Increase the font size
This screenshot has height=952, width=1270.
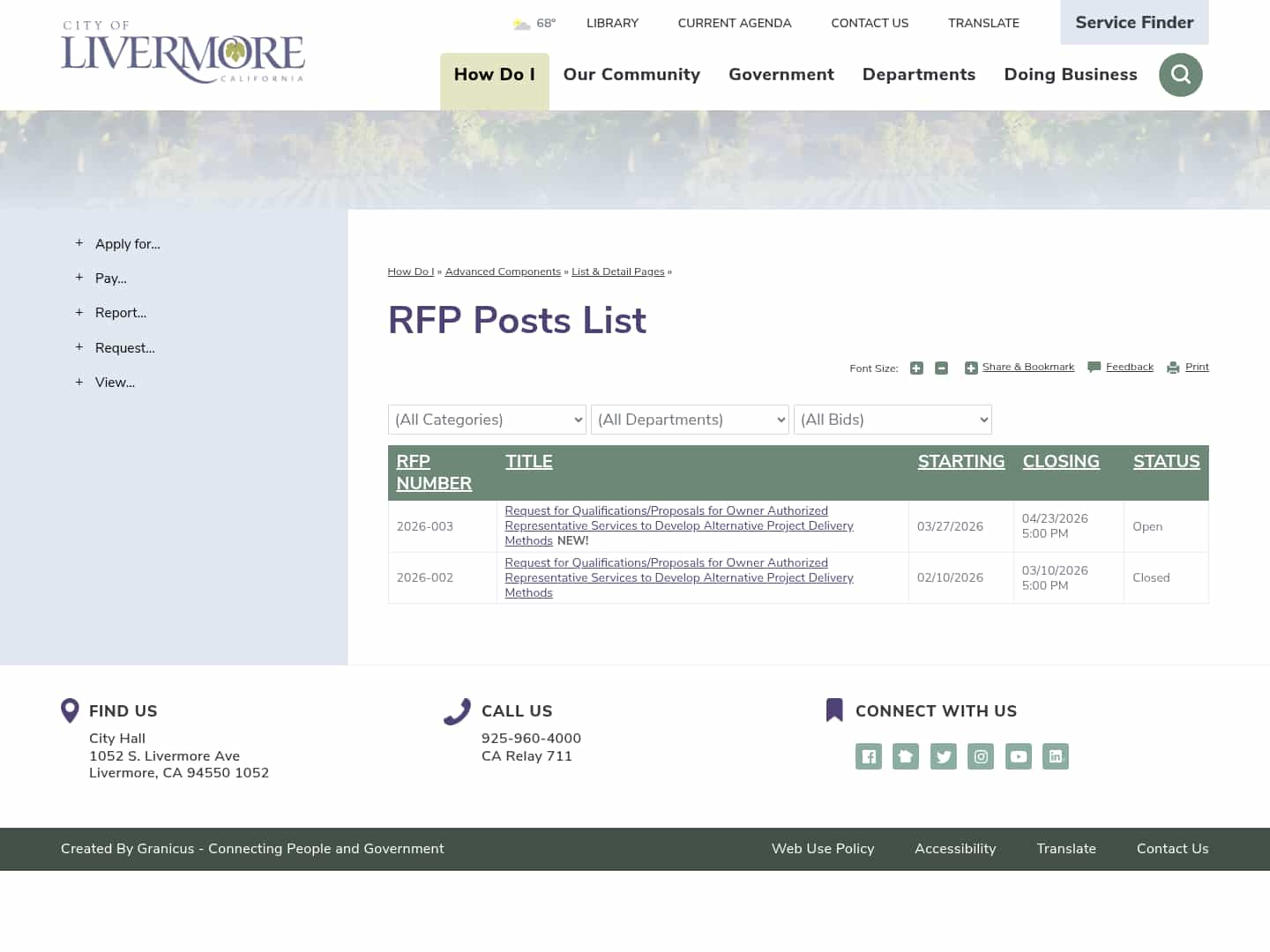(x=916, y=368)
